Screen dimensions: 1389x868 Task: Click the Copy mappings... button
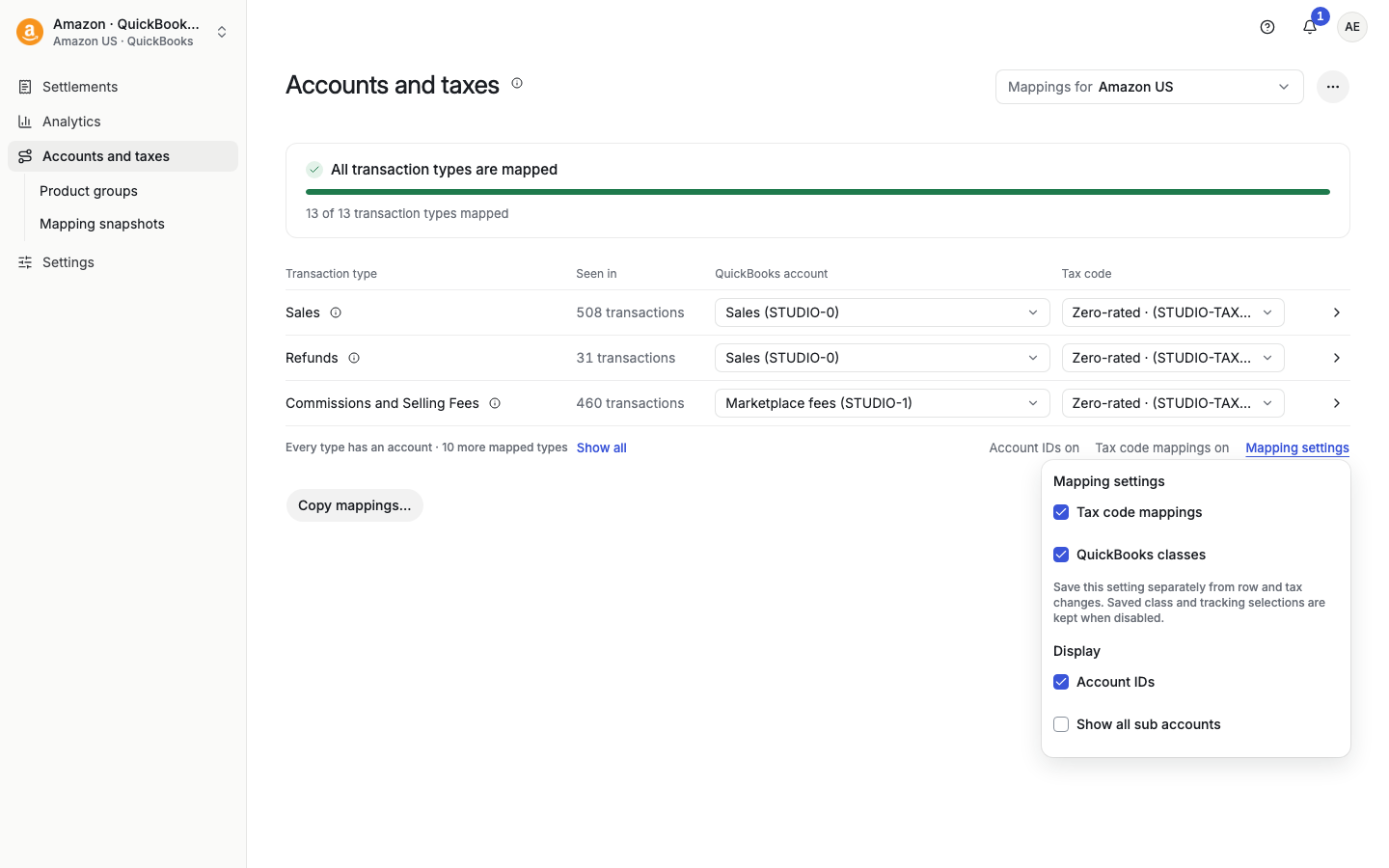[355, 505]
